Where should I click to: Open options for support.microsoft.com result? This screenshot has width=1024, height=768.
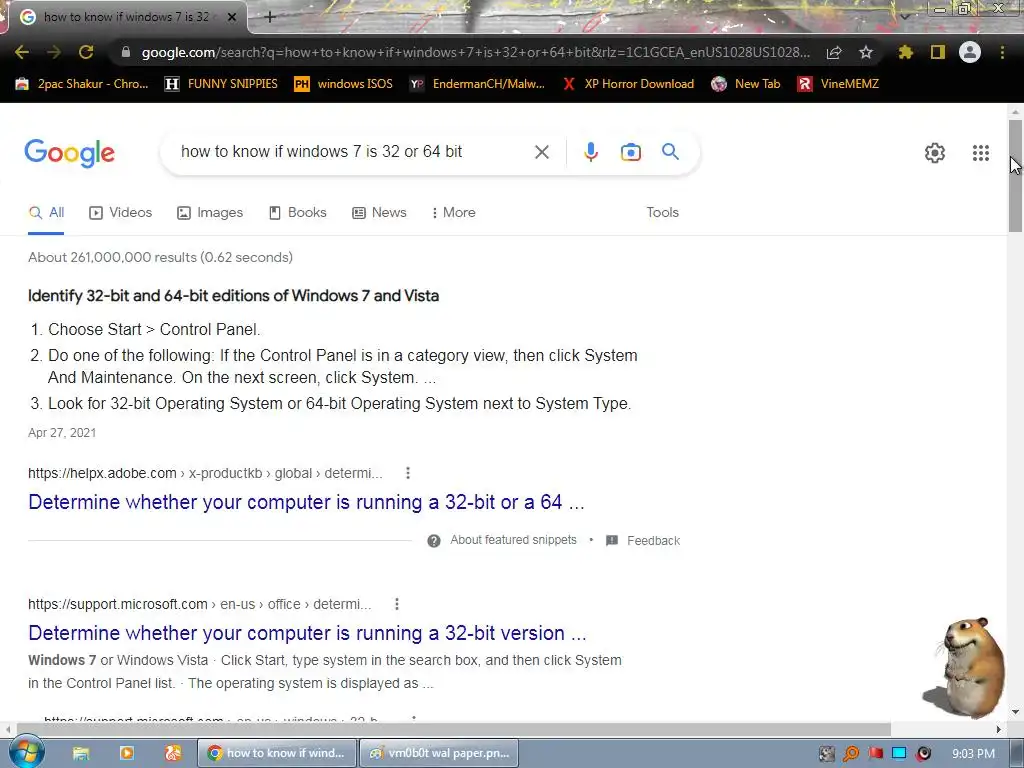click(x=396, y=604)
